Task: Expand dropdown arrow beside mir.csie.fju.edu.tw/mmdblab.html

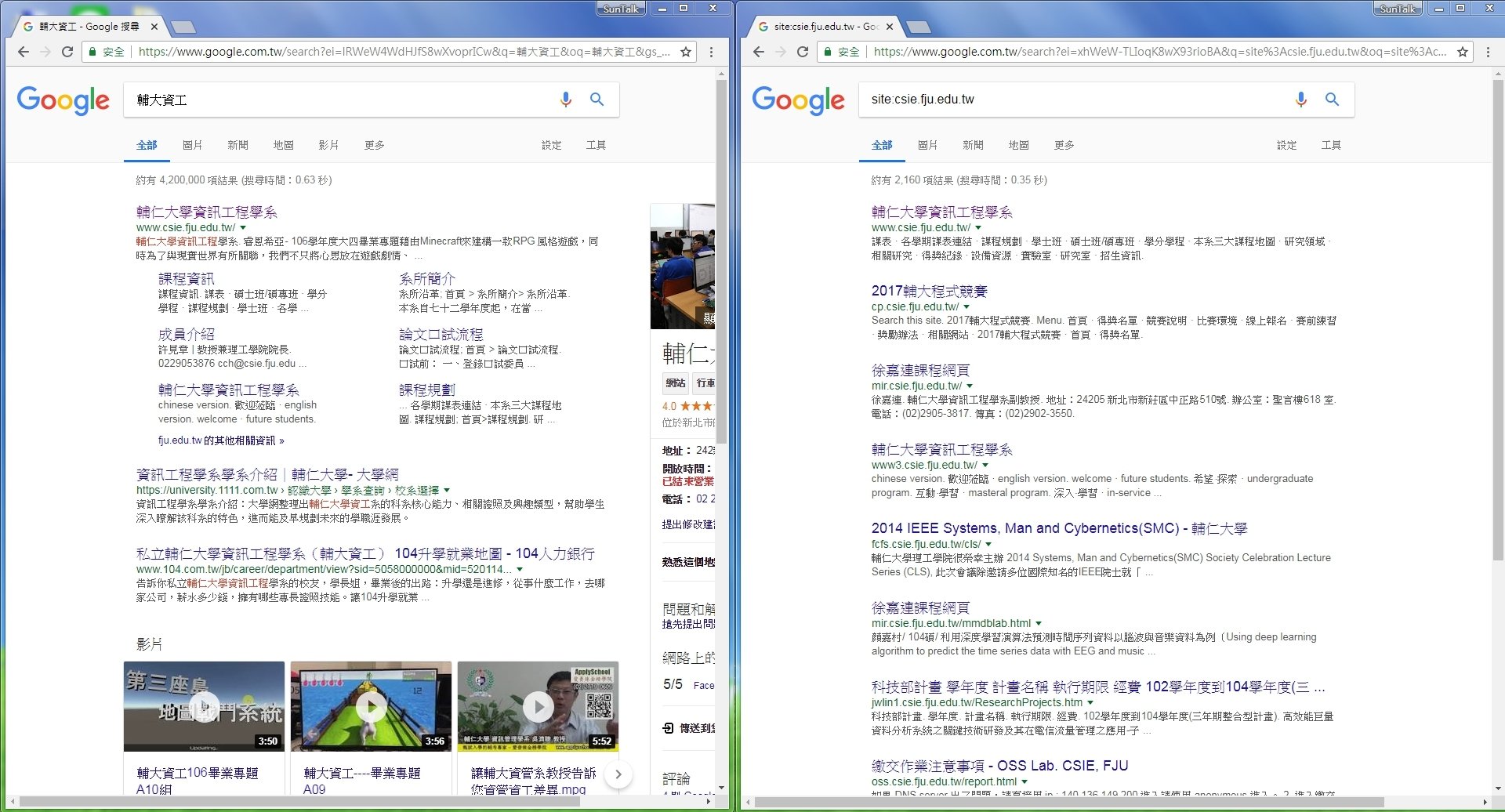Action: 1039,624
